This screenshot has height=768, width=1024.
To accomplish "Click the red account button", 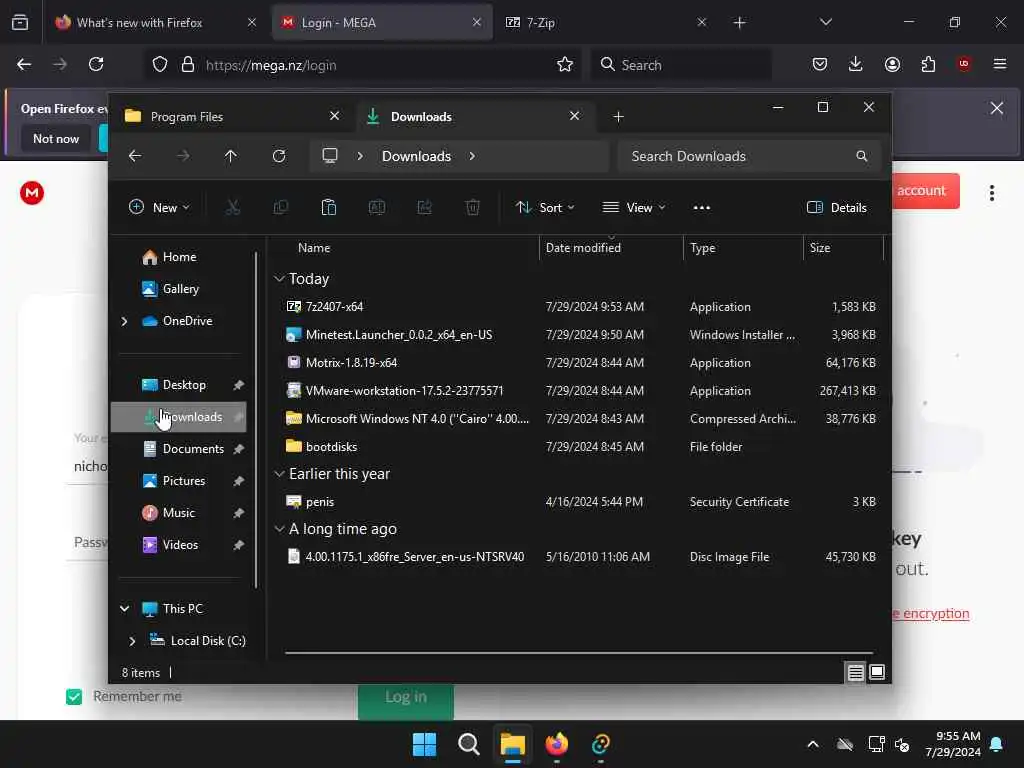I will [925, 191].
